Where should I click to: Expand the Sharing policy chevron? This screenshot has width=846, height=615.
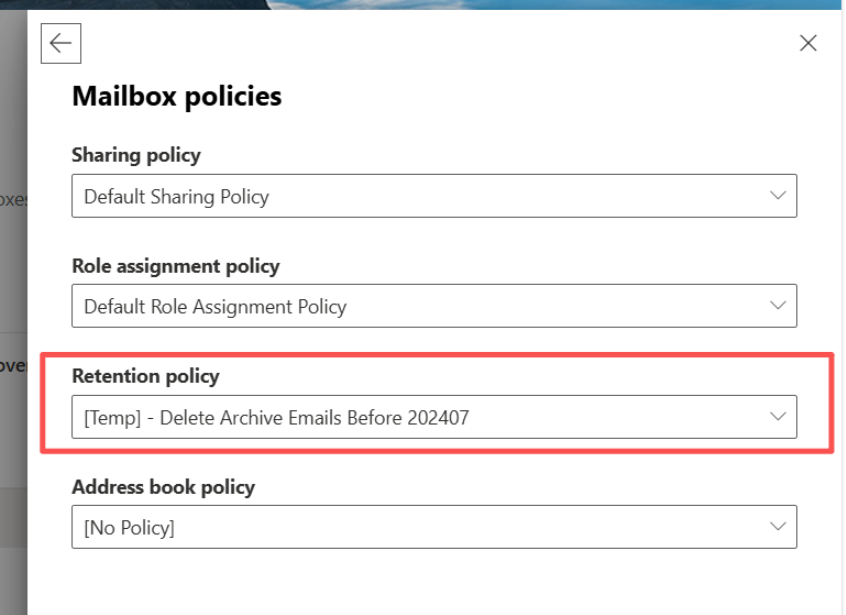pyautogui.click(x=778, y=196)
